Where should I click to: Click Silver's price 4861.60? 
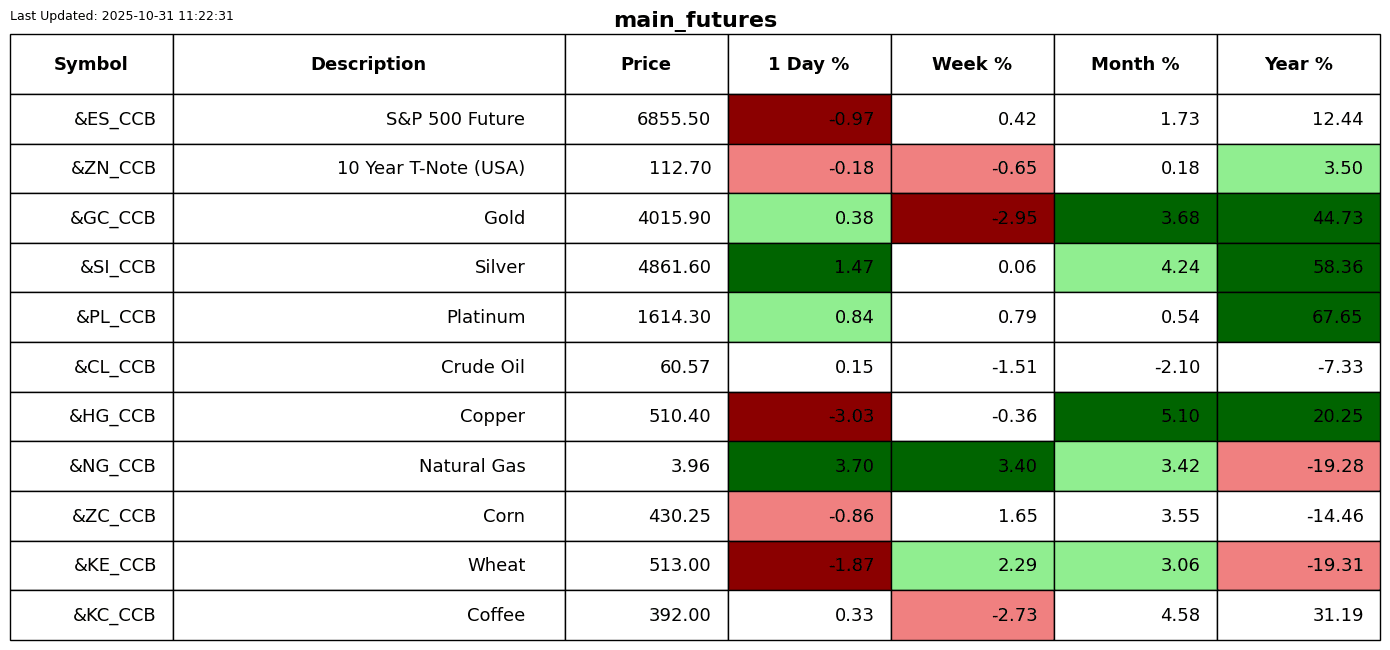coord(674,268)
